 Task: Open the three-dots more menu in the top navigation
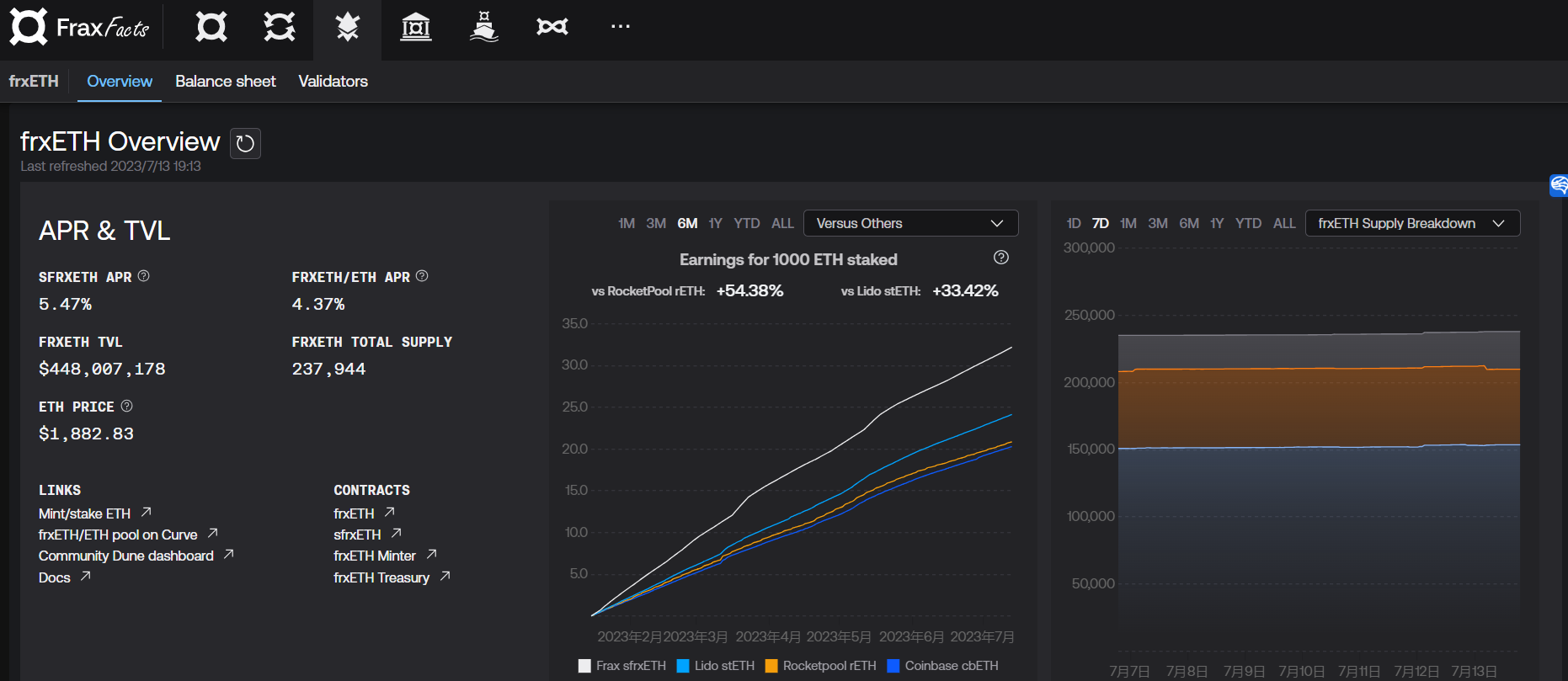click(620, 28)
